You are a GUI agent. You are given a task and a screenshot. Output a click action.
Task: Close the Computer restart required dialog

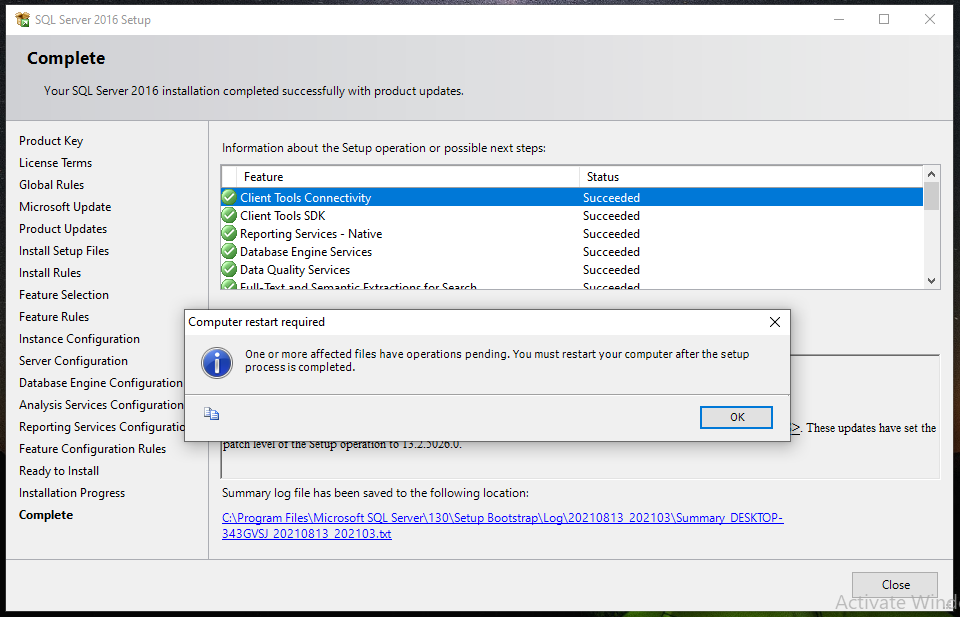point(774,322)
